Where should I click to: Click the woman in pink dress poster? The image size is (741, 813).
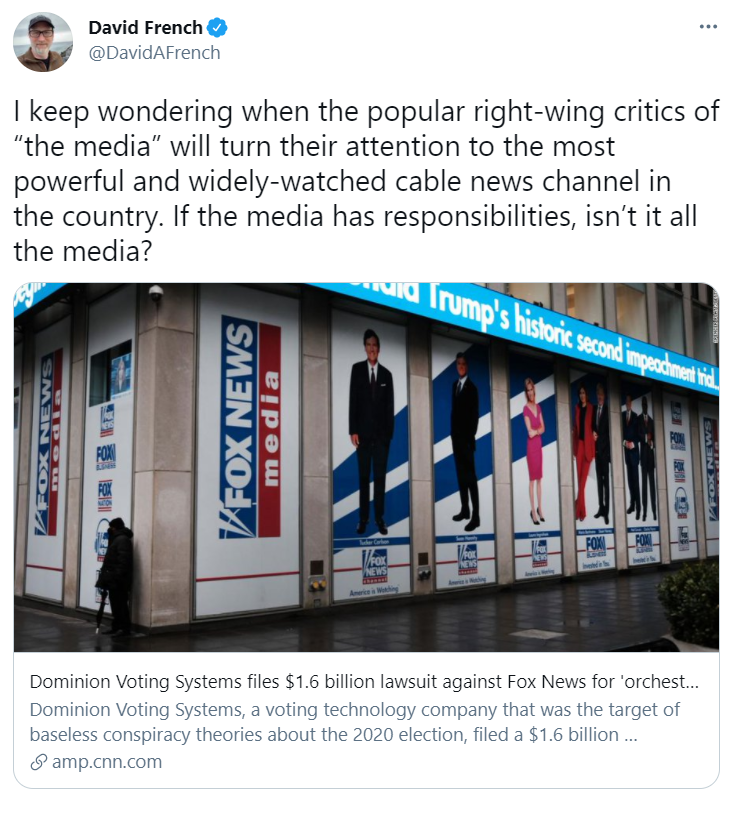tap(534, 452)
